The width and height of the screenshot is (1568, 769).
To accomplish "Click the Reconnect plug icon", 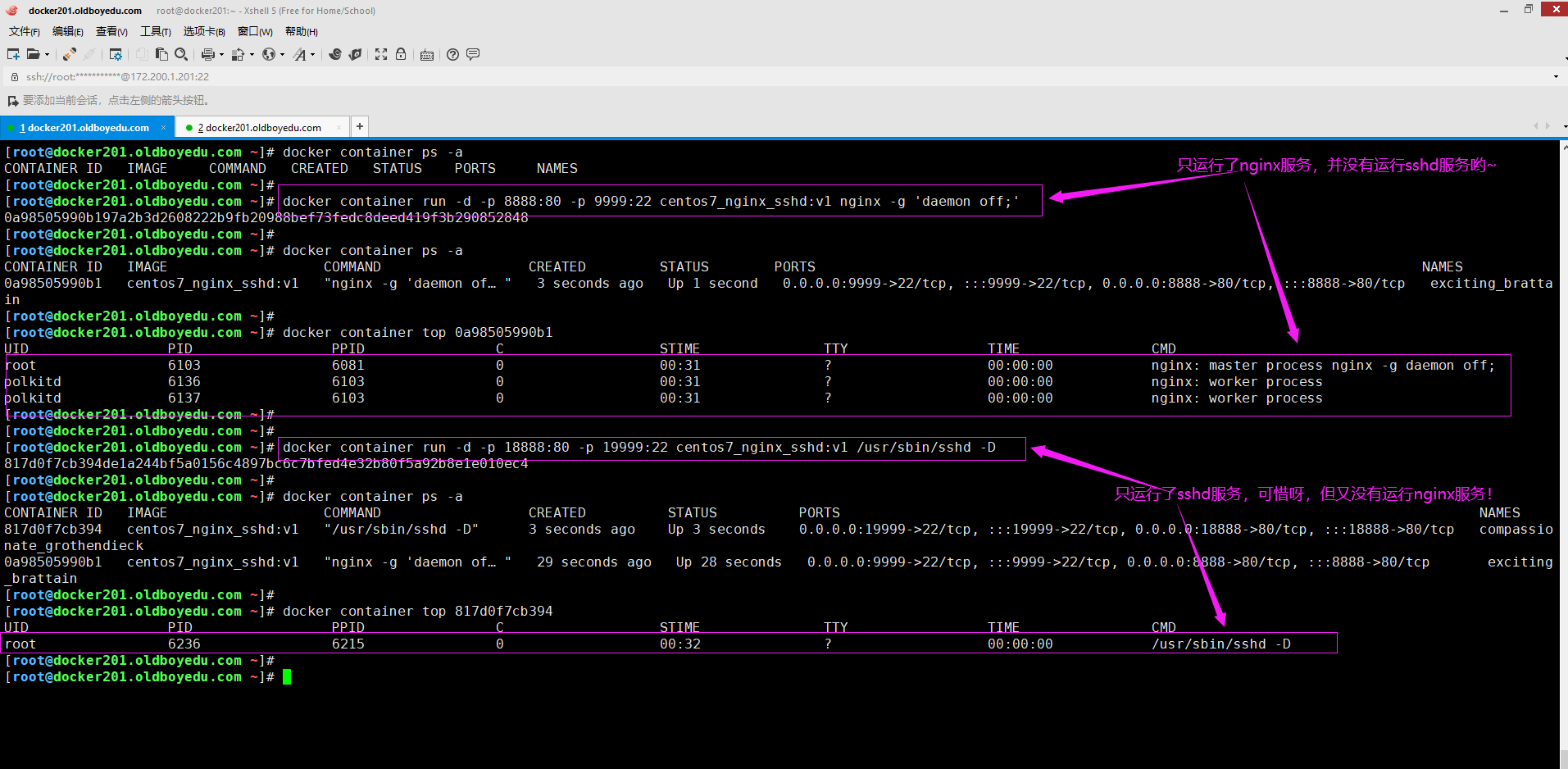I will 70,54.
